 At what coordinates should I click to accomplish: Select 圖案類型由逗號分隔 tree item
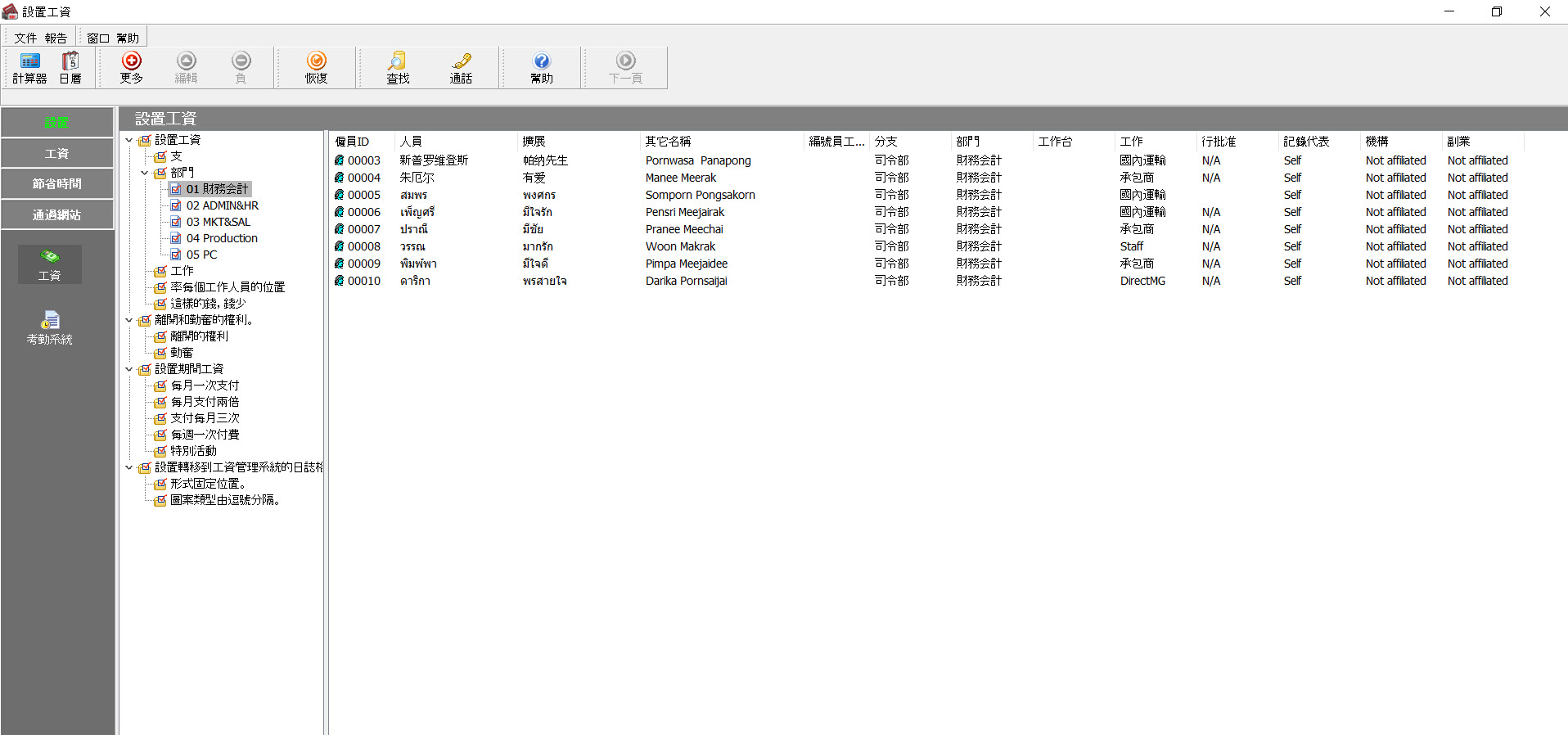(225, 500)
